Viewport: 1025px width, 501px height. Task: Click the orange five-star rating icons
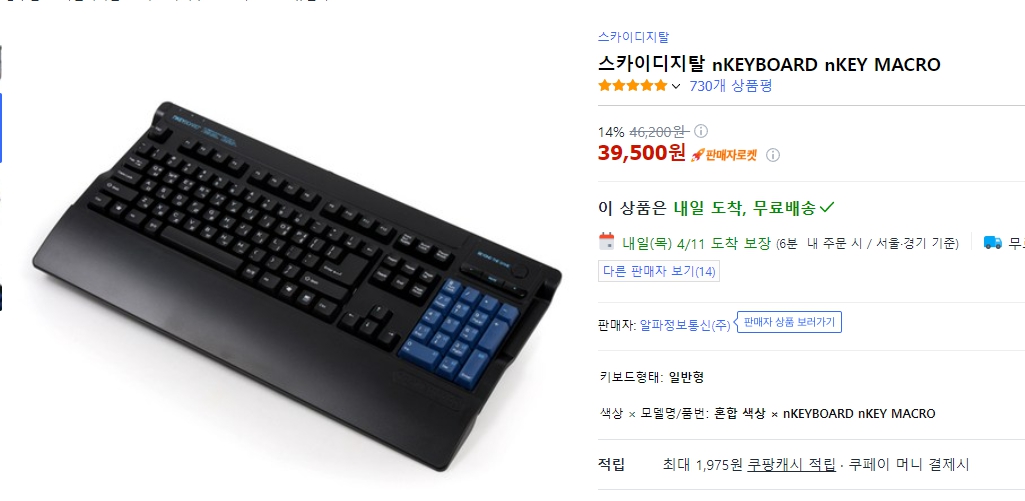pos(632,86)
